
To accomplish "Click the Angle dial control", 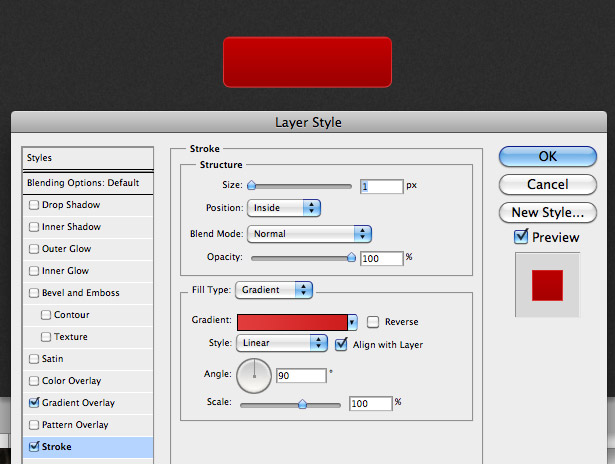I will 254,376.
